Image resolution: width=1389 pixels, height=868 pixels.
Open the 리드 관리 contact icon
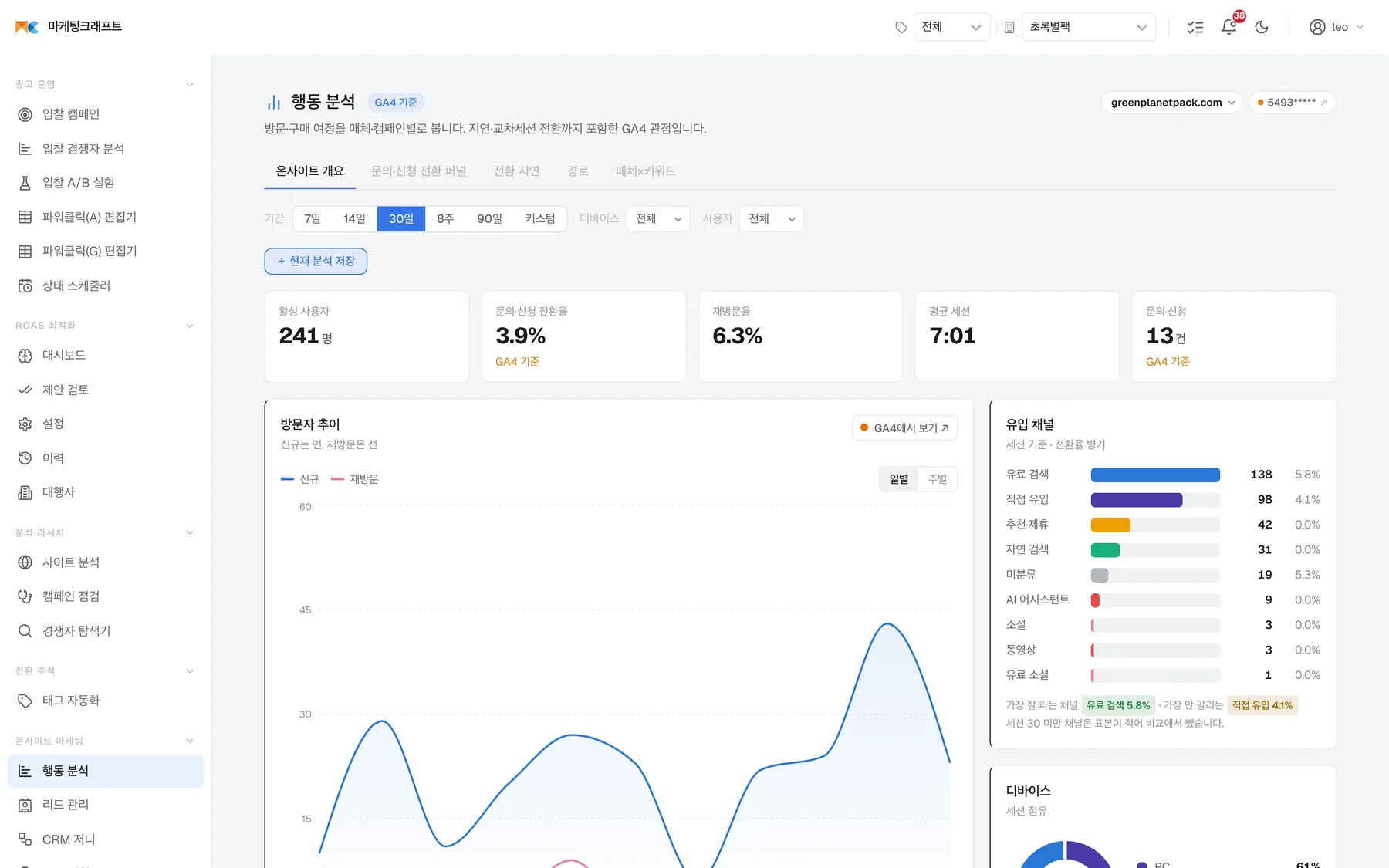click(x=25, y=805)
